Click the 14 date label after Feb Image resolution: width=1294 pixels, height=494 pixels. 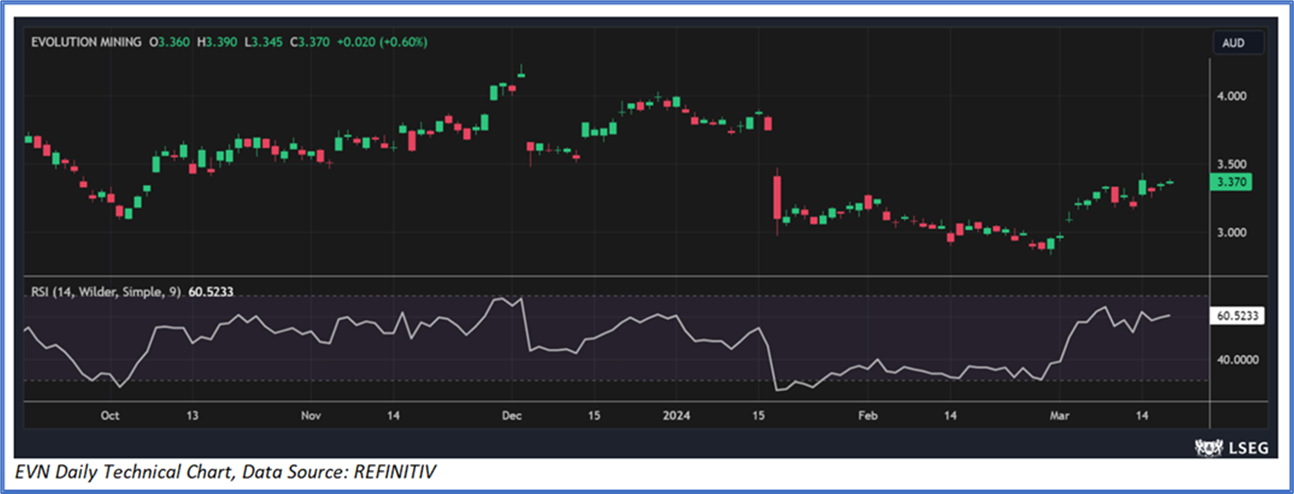click(951, 415)
